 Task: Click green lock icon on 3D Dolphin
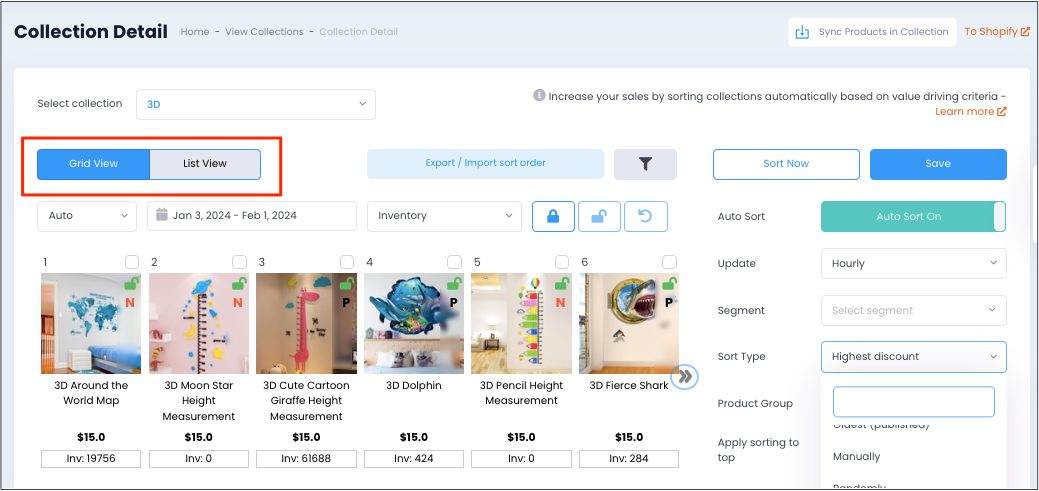coord(454,284)
